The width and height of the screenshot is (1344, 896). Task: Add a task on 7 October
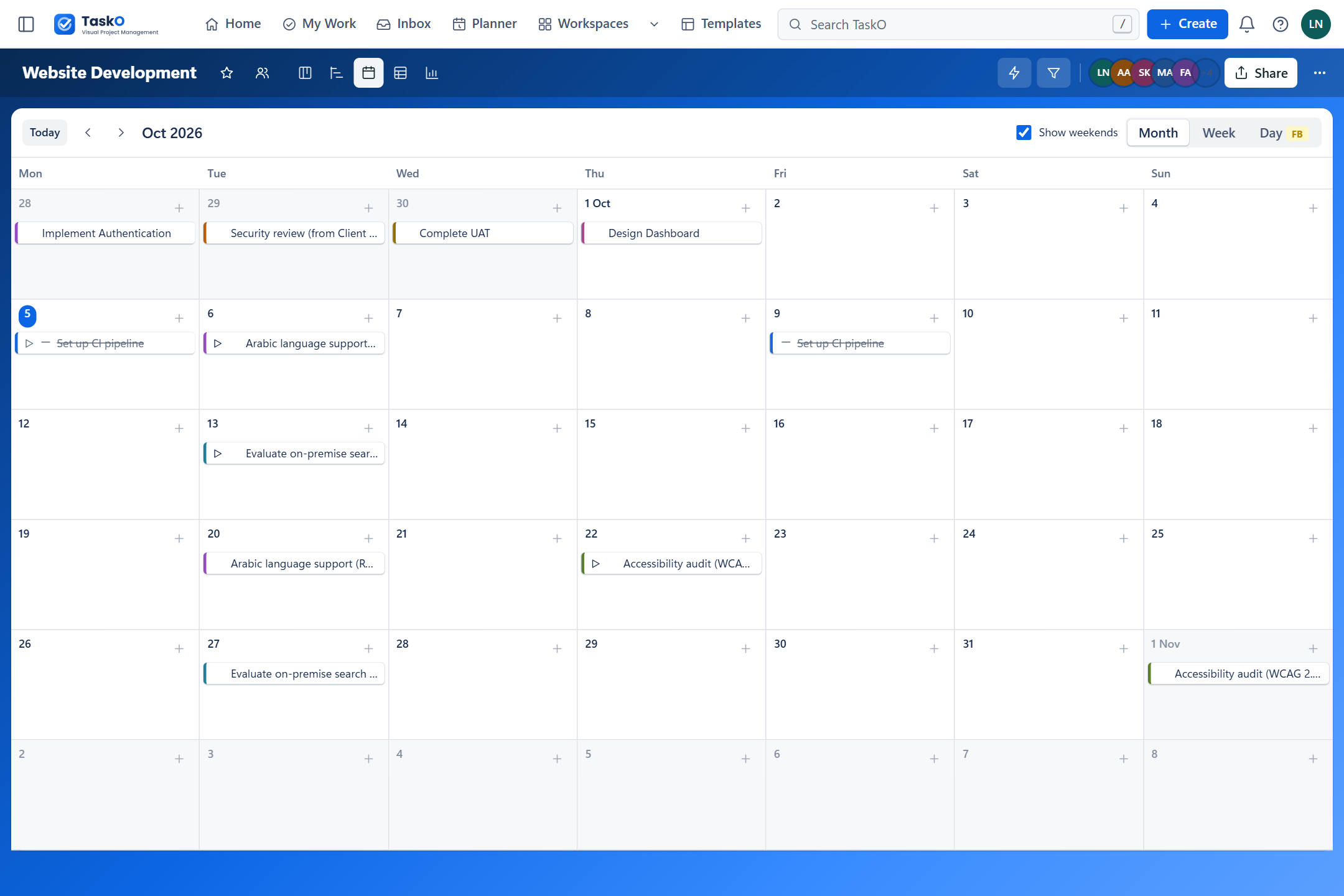557,318
